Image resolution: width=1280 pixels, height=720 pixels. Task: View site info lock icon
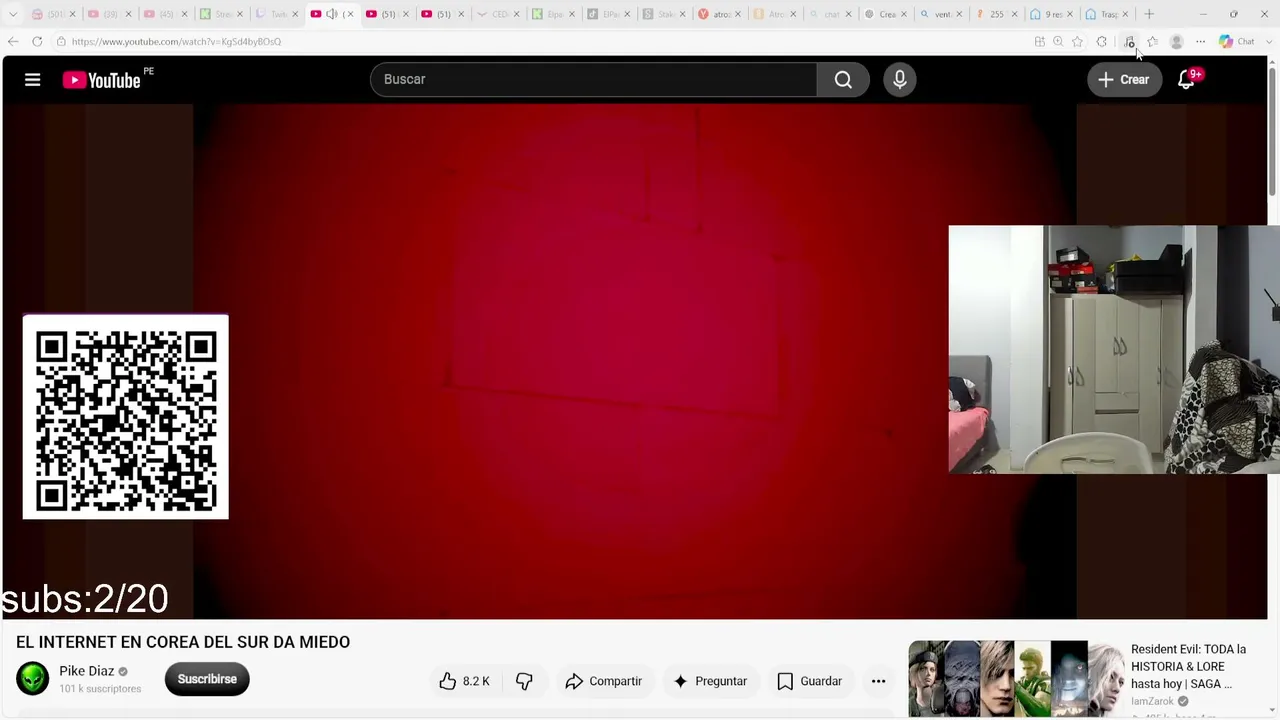(61, 42)
